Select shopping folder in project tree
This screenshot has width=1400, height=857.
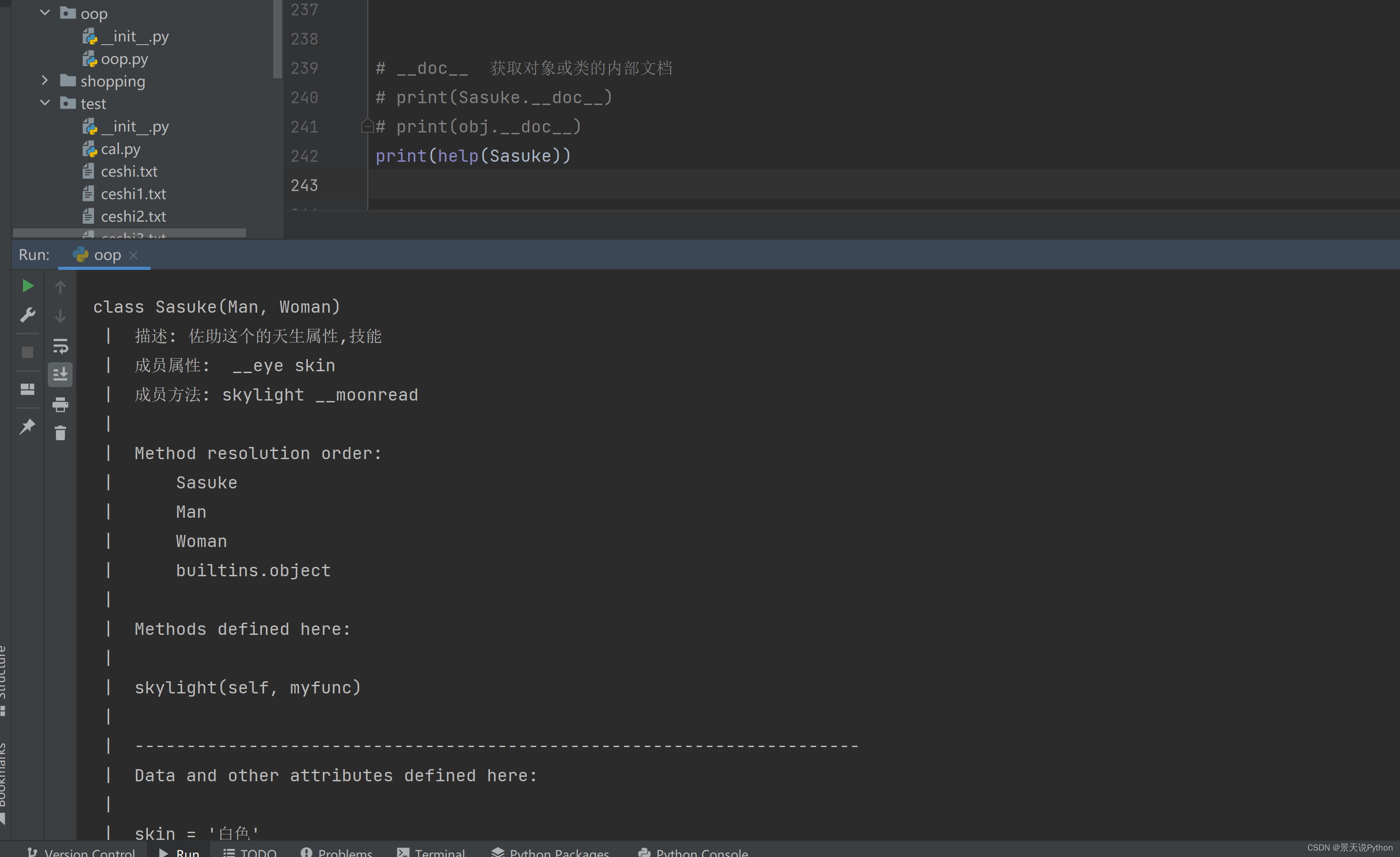coord(113,81)
